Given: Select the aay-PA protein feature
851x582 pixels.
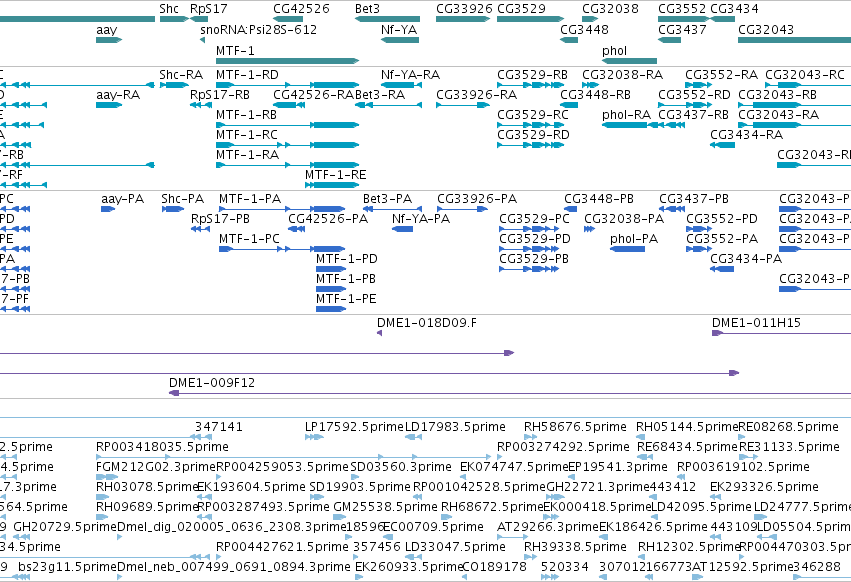Looking at the screenshot, I should point(107,209).
